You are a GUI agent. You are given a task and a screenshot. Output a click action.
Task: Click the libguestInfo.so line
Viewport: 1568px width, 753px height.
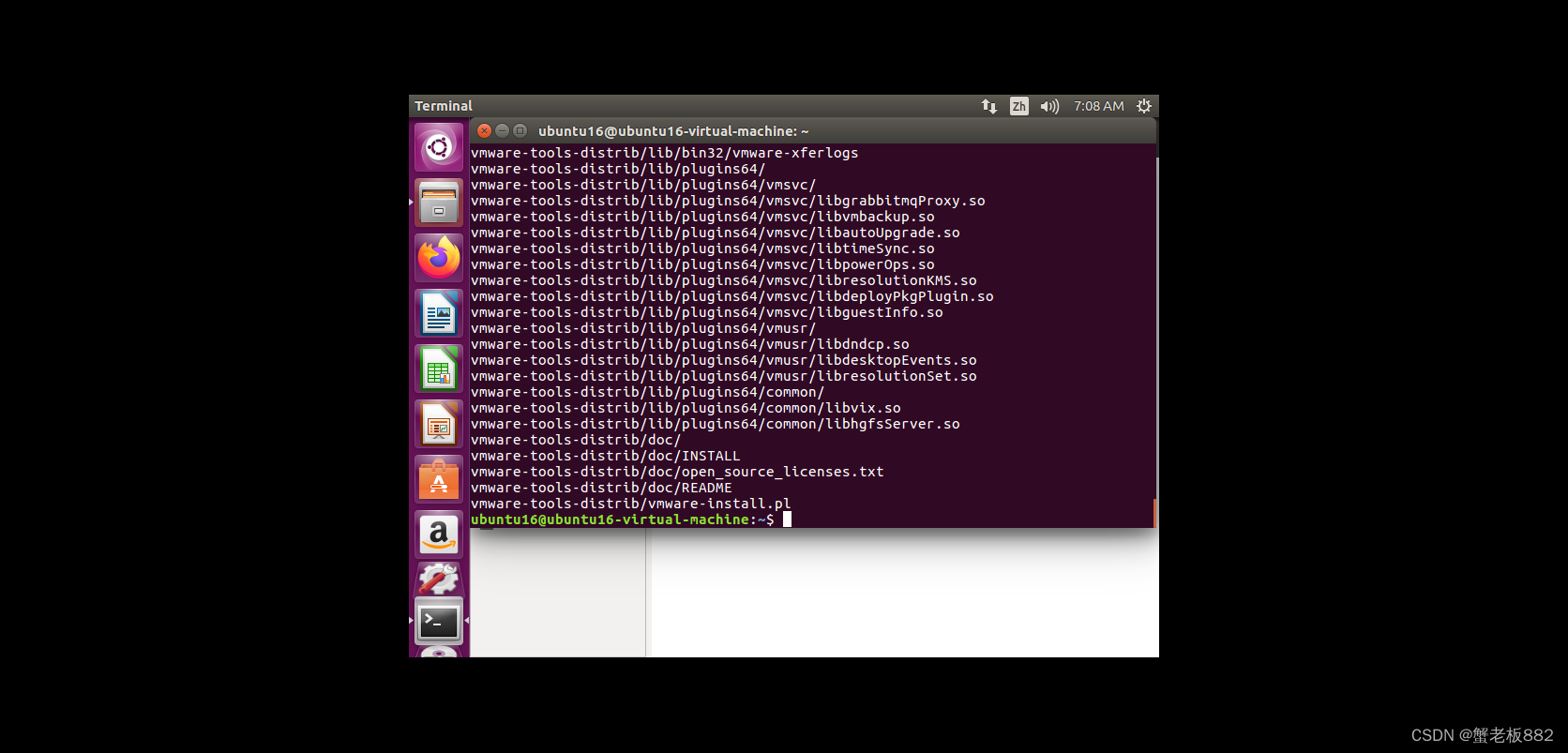[707, 312]
